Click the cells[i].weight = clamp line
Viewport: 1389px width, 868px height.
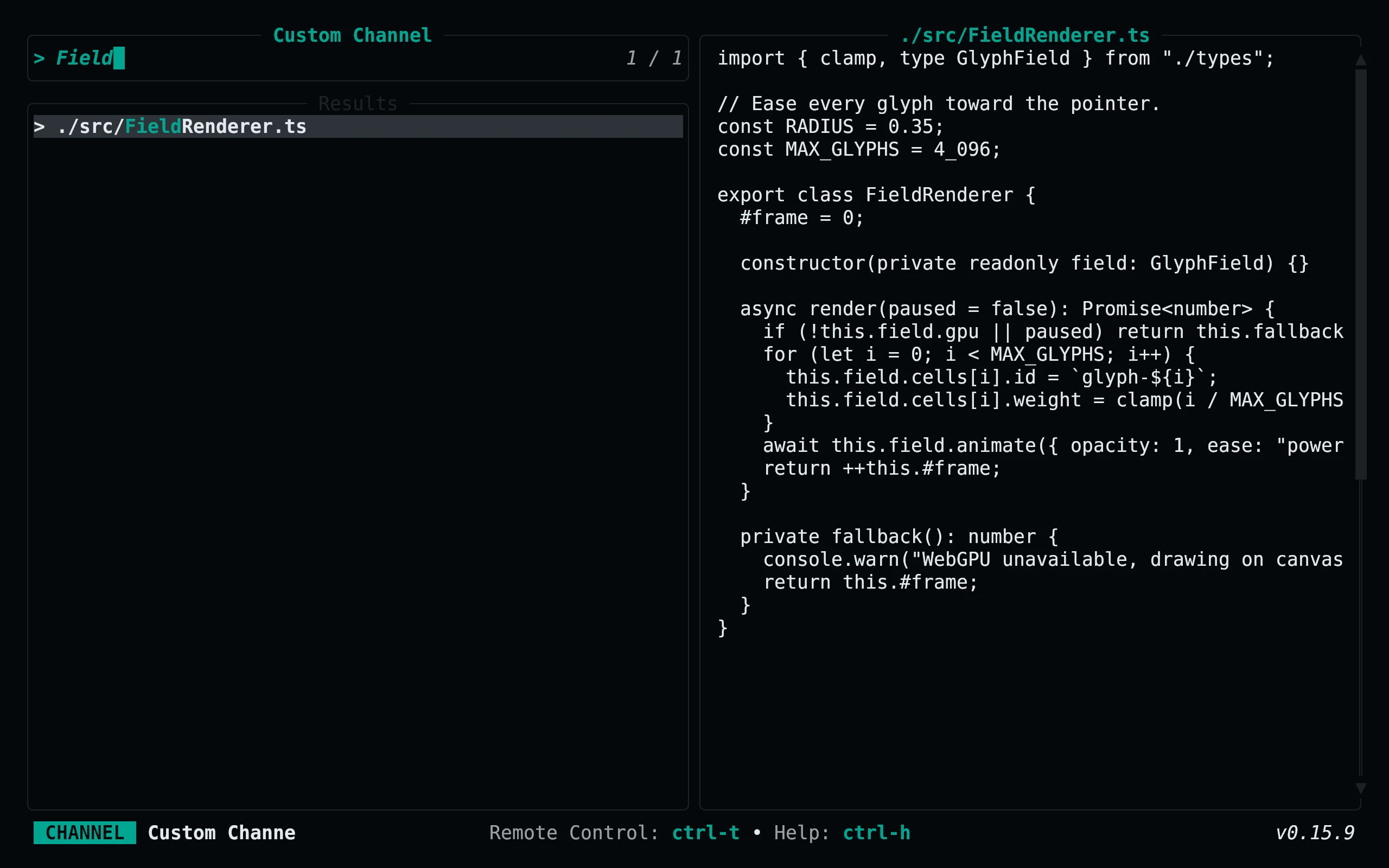1065,400
